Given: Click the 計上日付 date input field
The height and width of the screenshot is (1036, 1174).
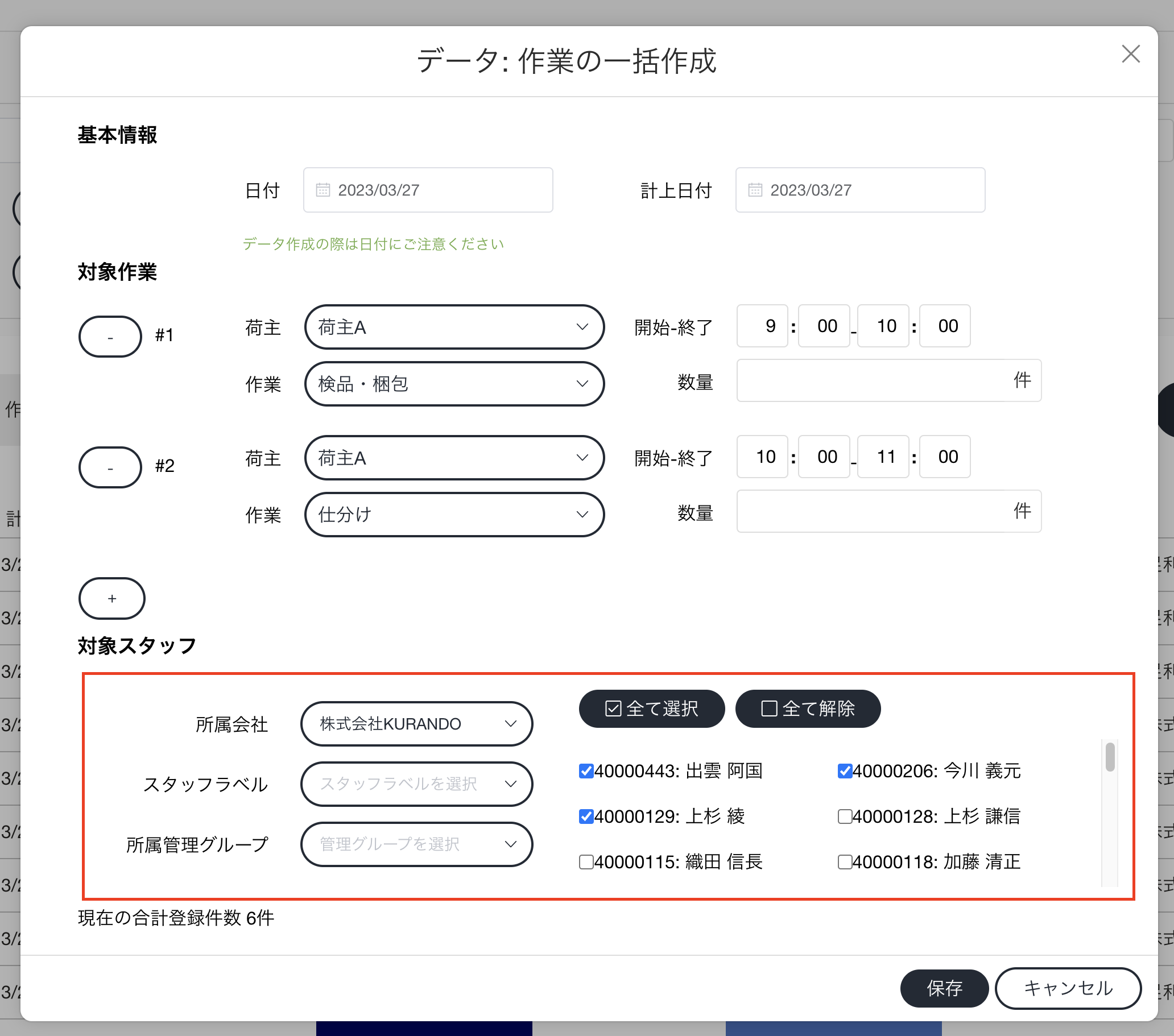Looking at the screenshot, I should click(860, 190).
